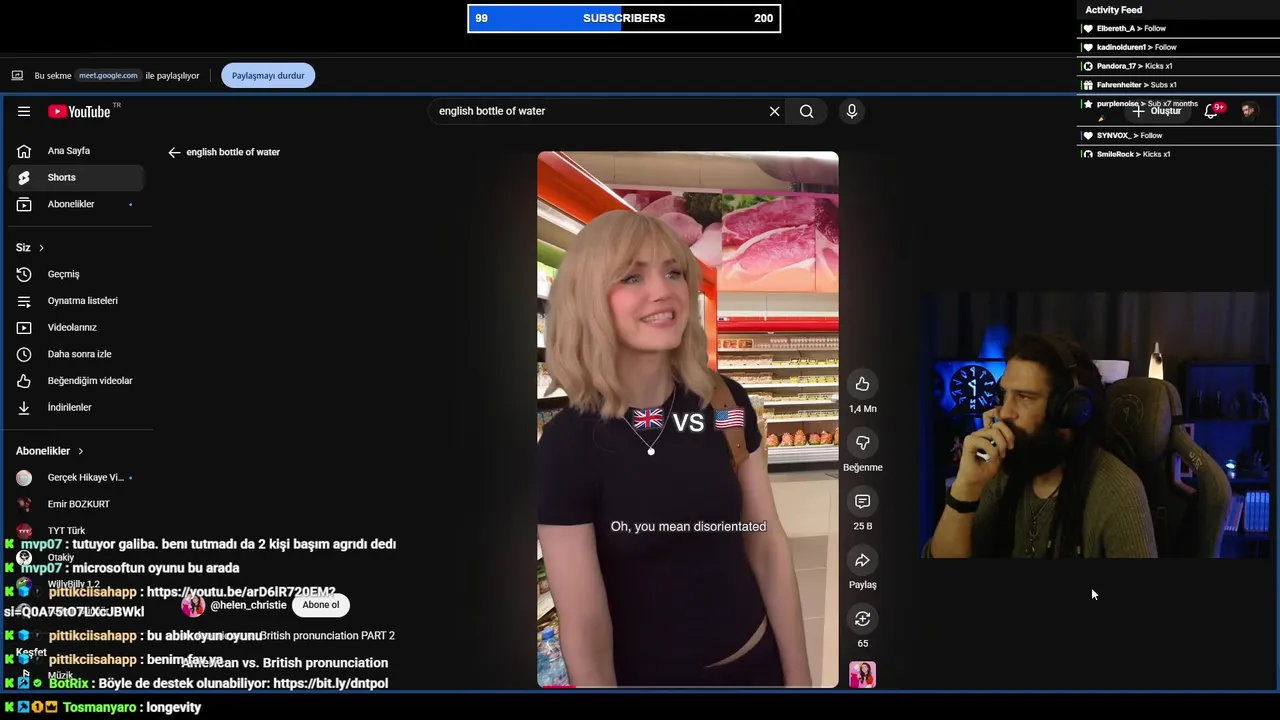Click Fahrenheiter Subs x1 entry
Screen dimensions: 1280x720
click(x=1178, y=85)
